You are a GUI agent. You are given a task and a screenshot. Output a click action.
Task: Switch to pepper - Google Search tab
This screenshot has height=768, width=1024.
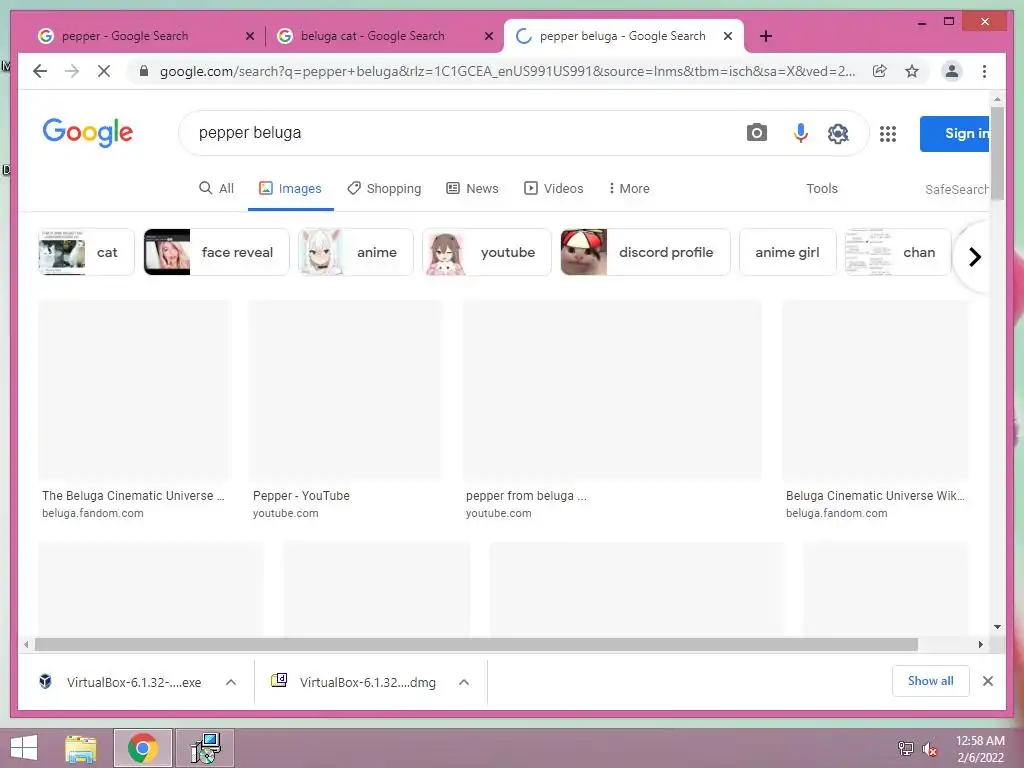[146, 36]
